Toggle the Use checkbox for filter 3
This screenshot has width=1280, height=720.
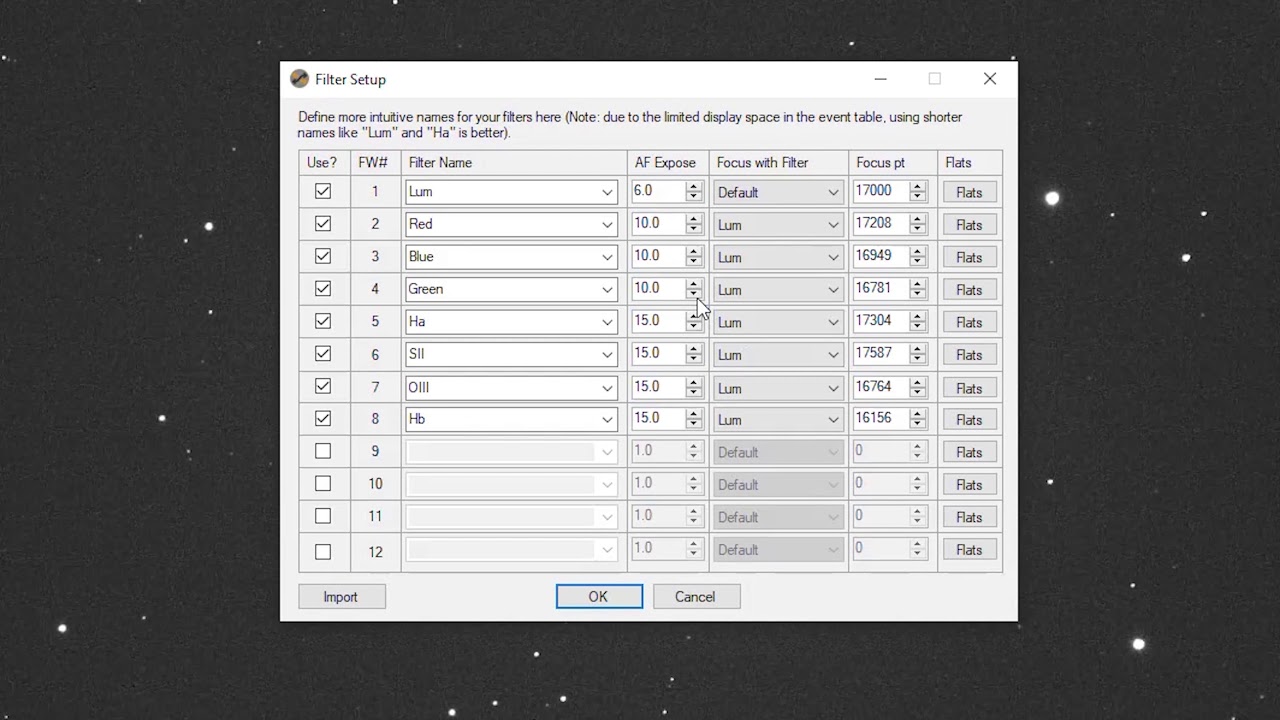click(323, 256)
